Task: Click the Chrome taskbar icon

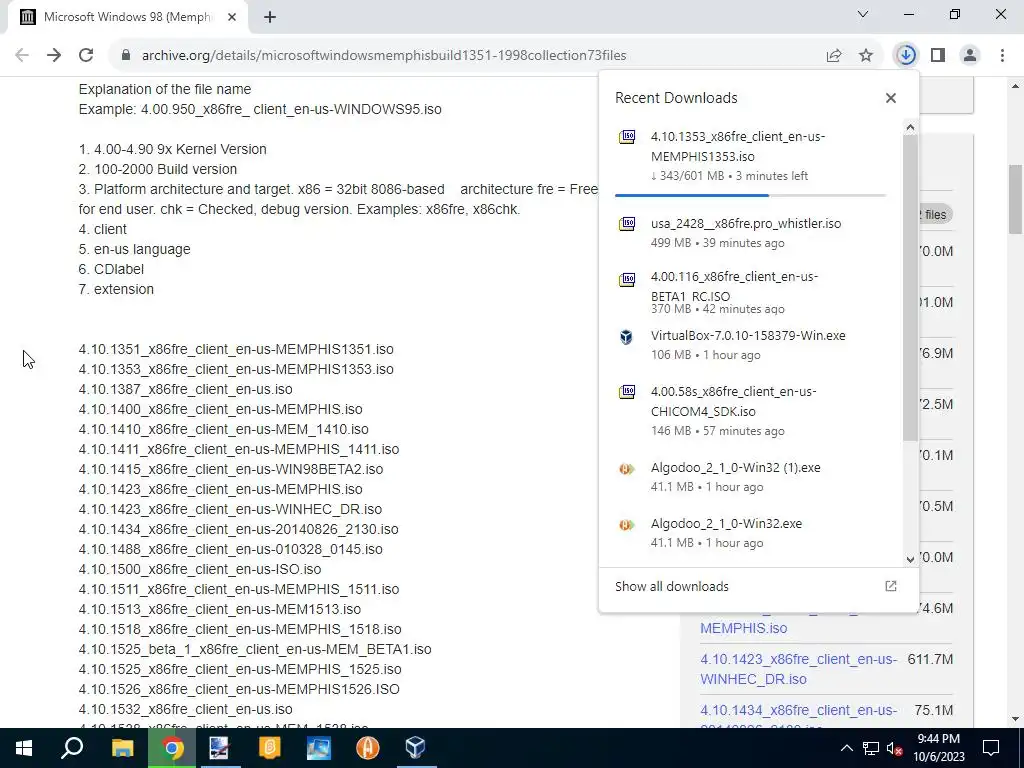Action: (172, 748)
